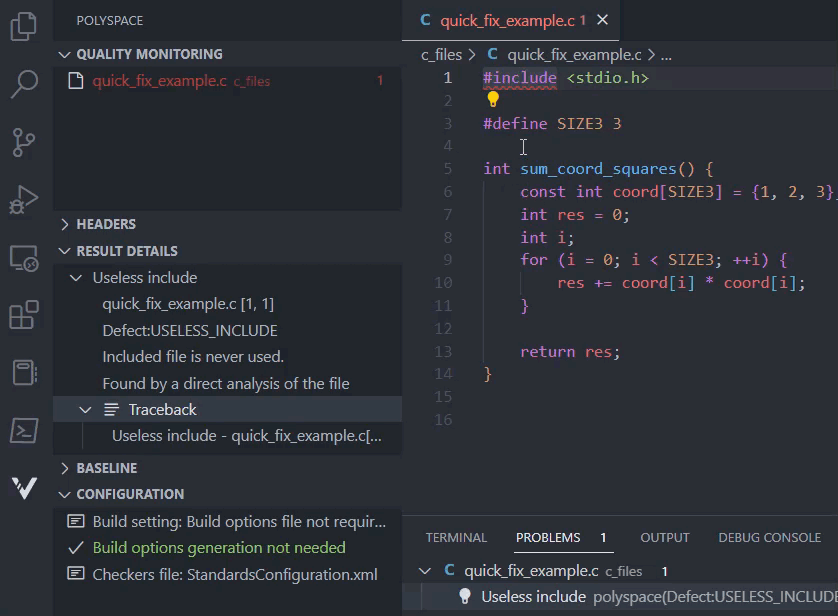Expand the Baseline section
838x616 pixels.
tap(64, 468)
